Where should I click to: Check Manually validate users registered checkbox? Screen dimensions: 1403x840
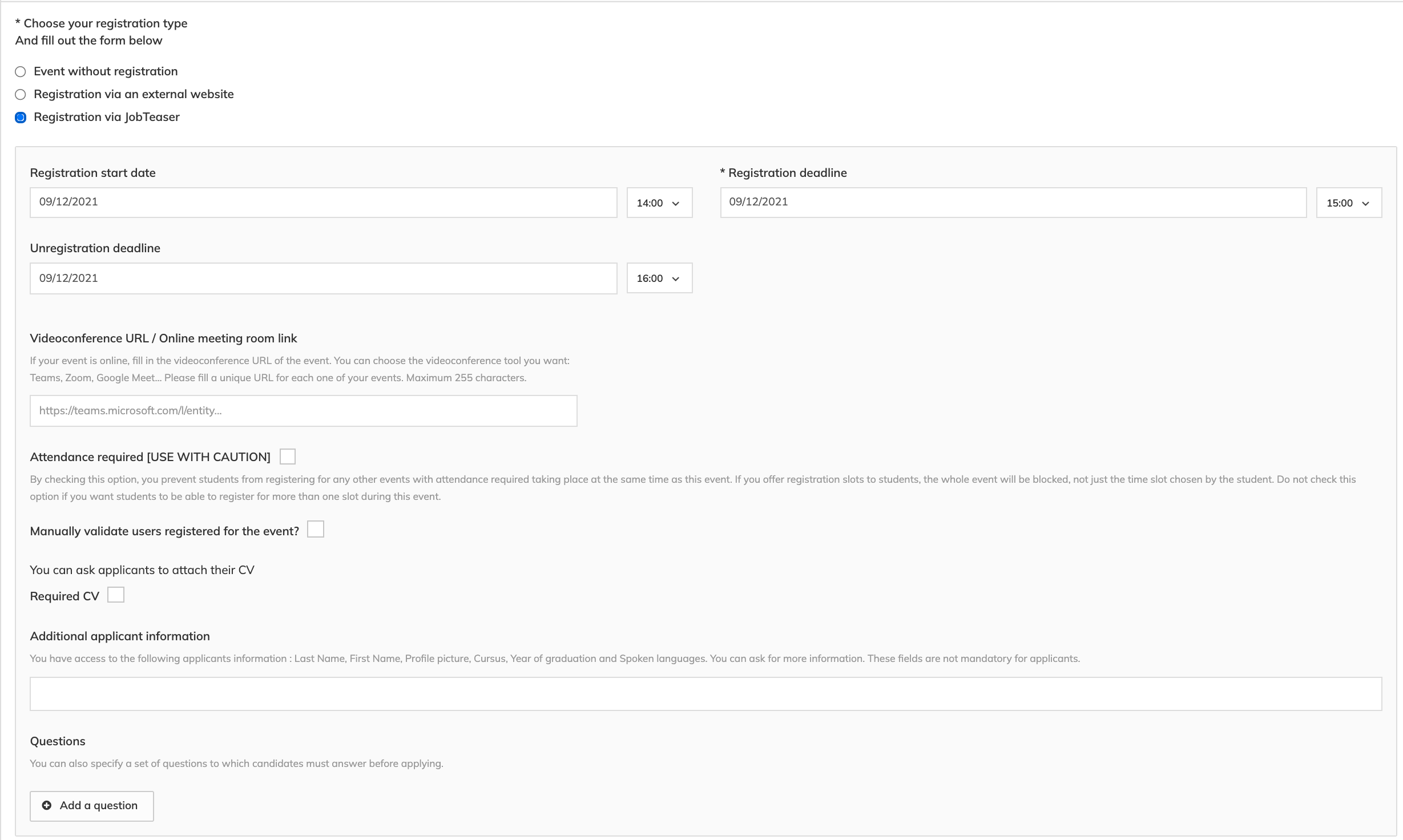[x=316, y=530]
